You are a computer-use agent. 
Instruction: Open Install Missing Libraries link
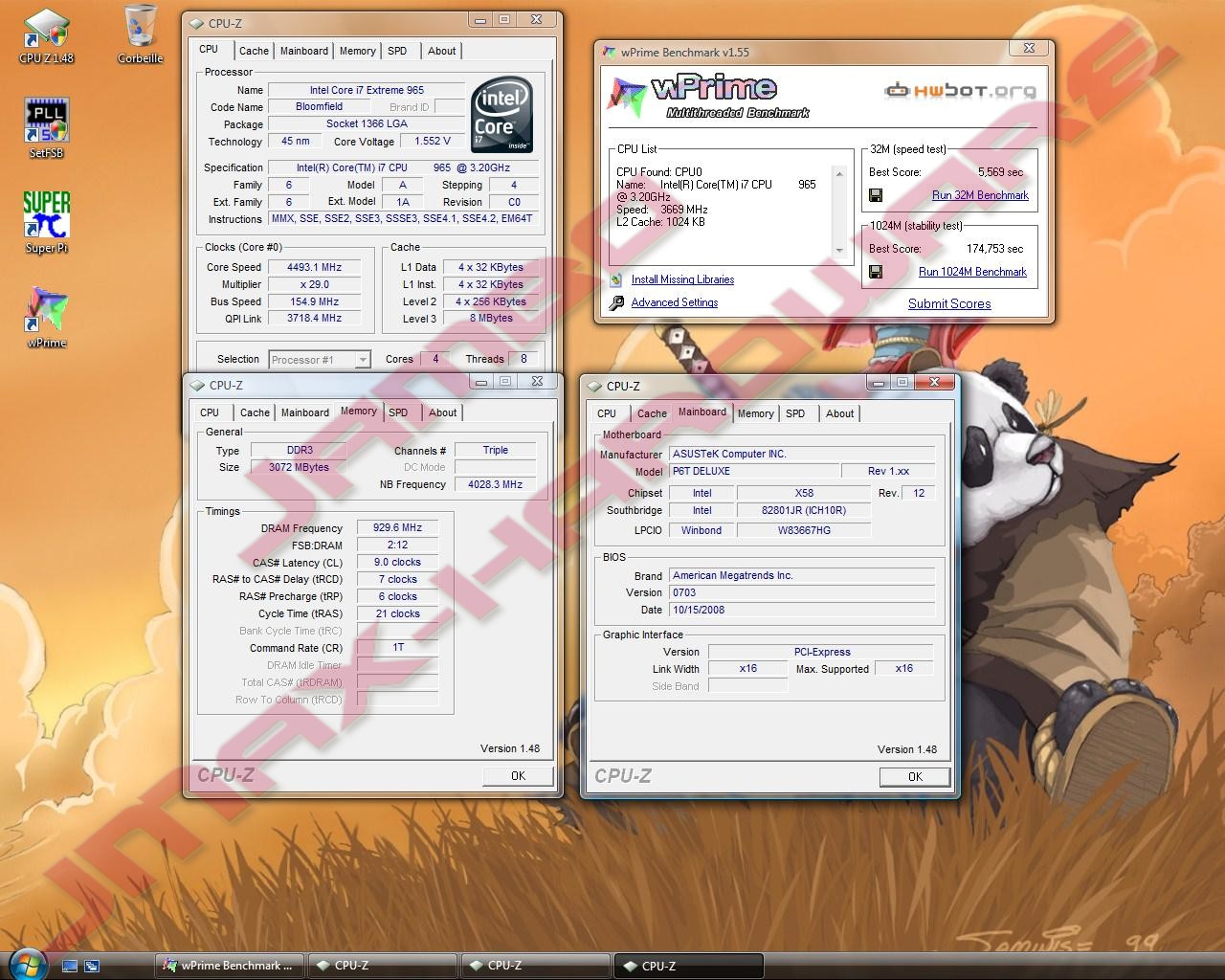pos(682,279)
